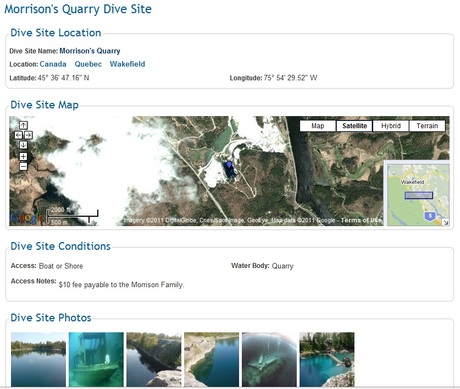460x389 pixels.
Task: Click the purple dive site marker pin
Action: click(229, 165)
